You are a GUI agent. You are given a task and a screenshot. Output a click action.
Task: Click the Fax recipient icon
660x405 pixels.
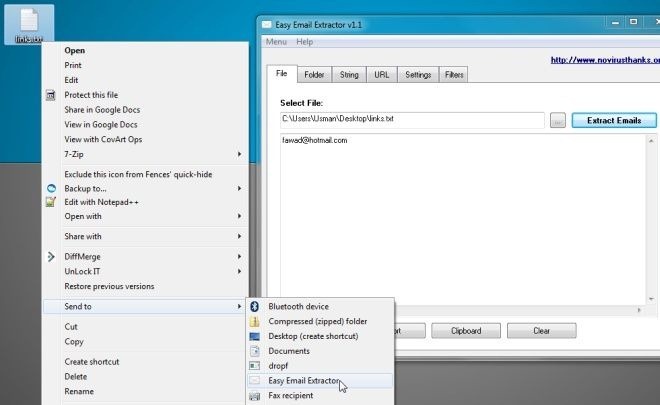[254, 396]
